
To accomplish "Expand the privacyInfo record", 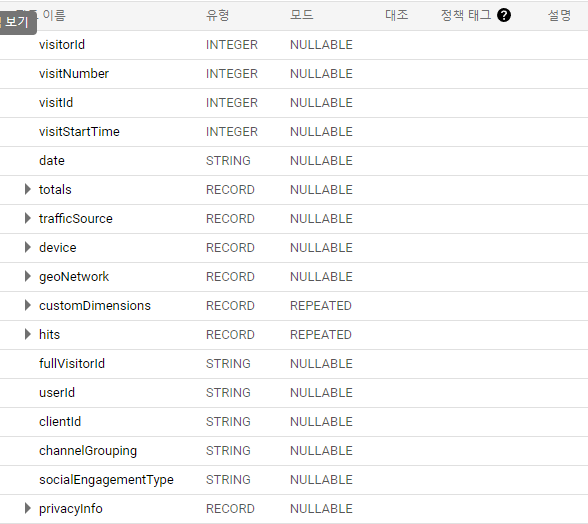I will click(27, 508).
